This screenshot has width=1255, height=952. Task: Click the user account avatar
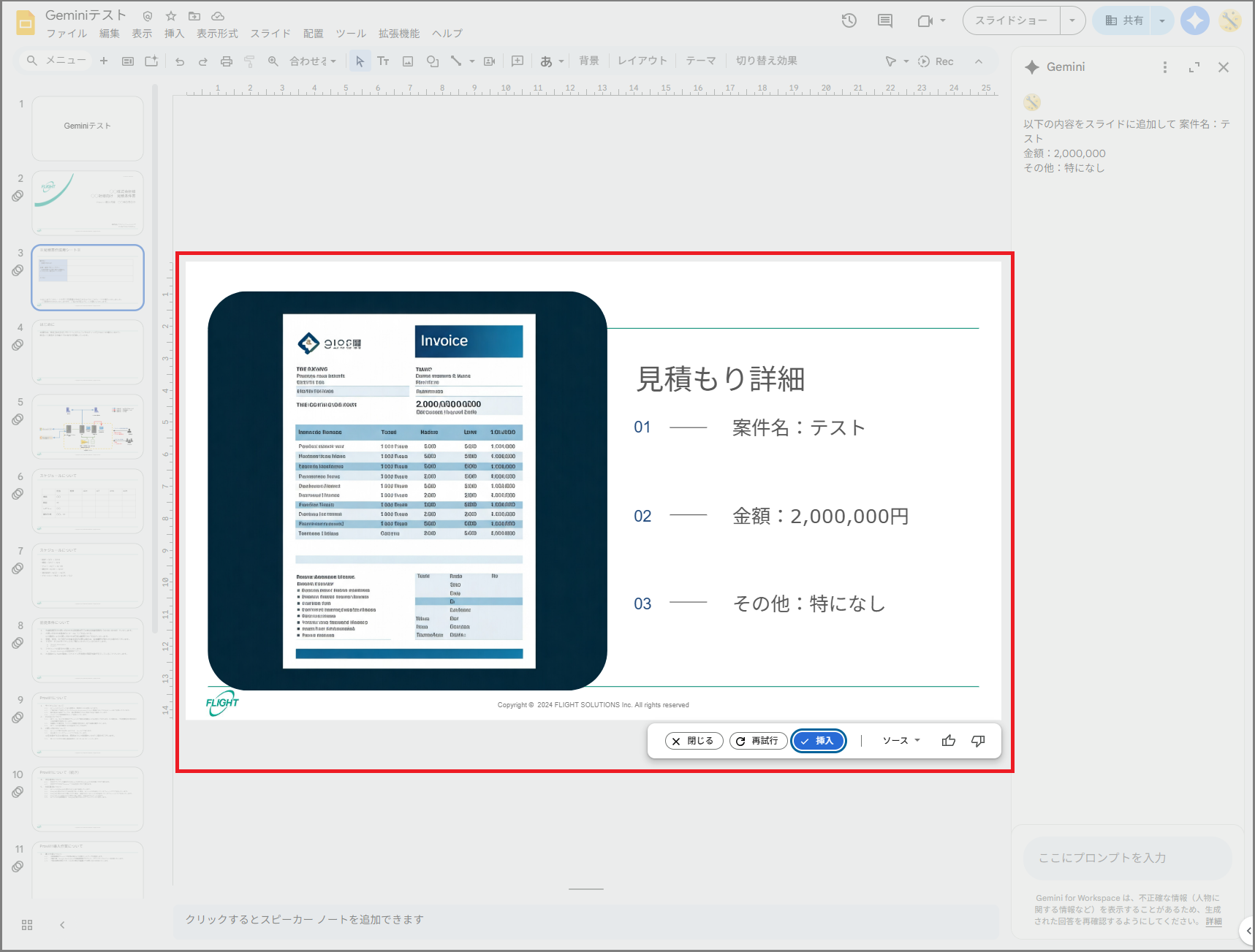[1231, 20]
